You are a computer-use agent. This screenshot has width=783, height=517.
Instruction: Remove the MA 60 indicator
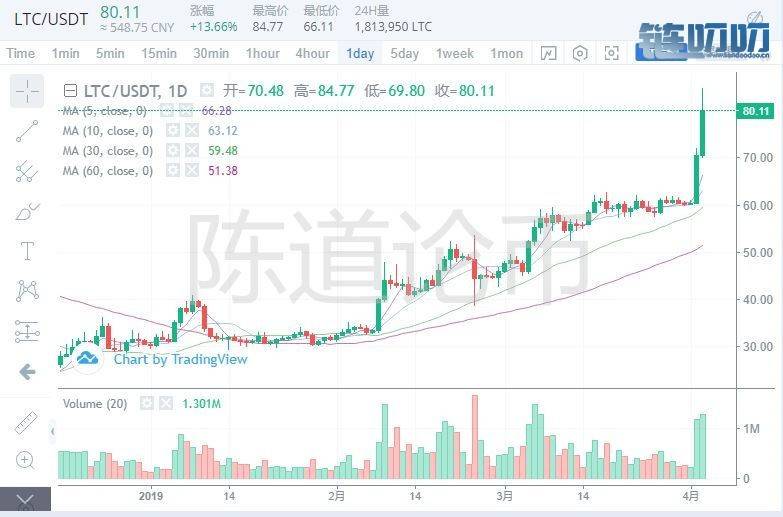coord(192,171)
